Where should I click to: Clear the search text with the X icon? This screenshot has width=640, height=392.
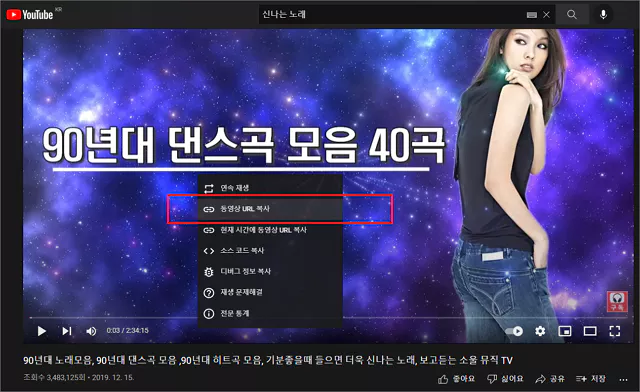click(x=547, y=15)
